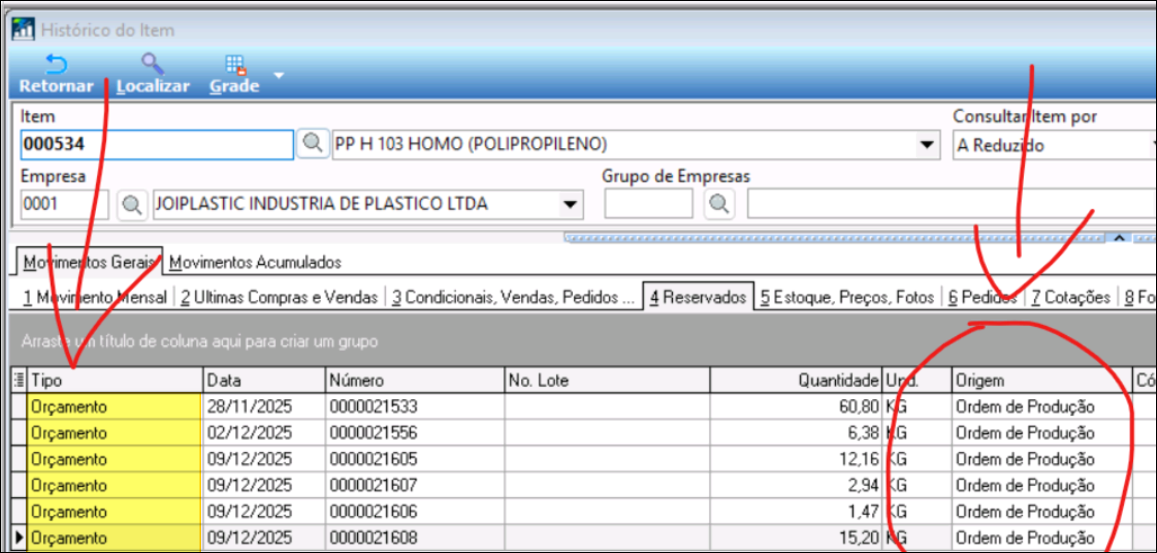Click the Empresa search magnifier icon
1157x553 pixels.
click(x=131, y=204)
